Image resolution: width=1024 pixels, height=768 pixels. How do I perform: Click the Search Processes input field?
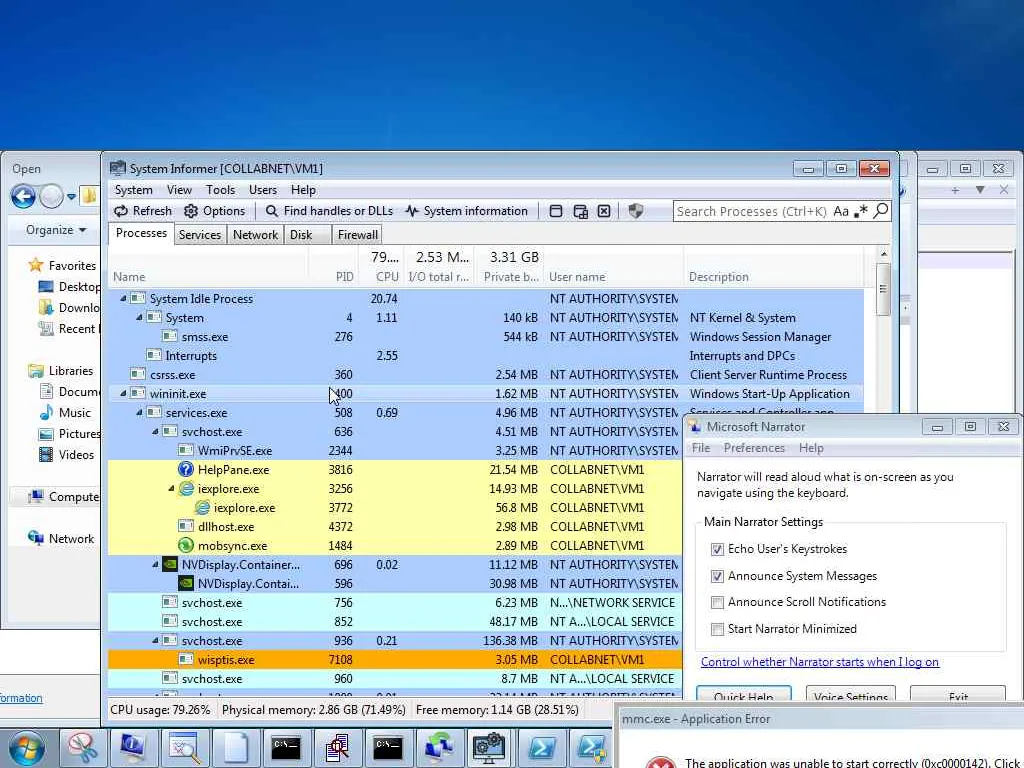pyautogui.click(x=751, y=212)
